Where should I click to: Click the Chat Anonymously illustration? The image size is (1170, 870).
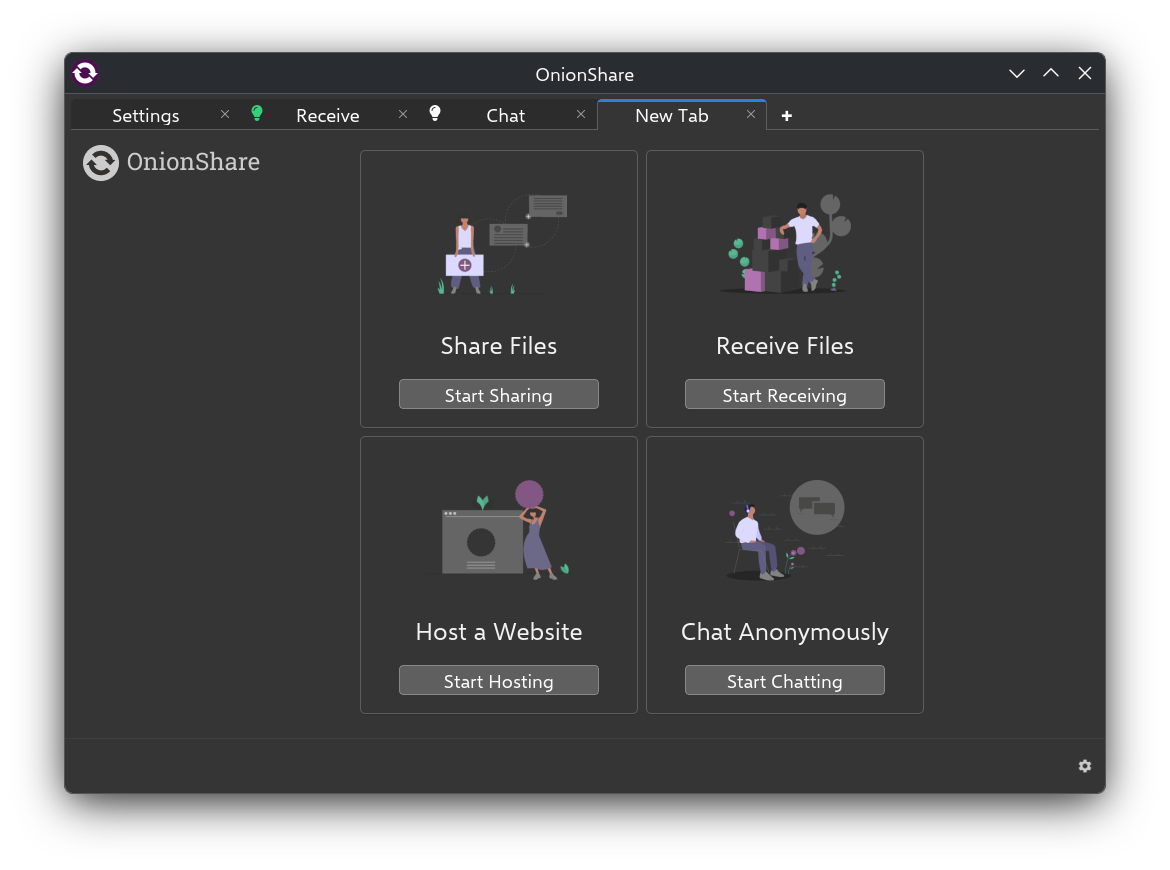[785, 530]
